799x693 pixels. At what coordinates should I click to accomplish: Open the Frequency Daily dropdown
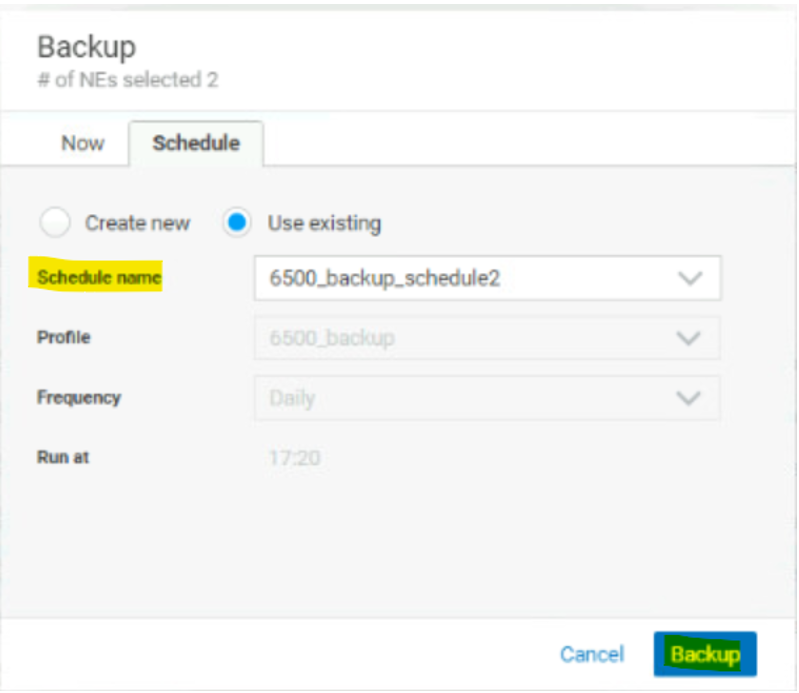(x=487, y=398)
